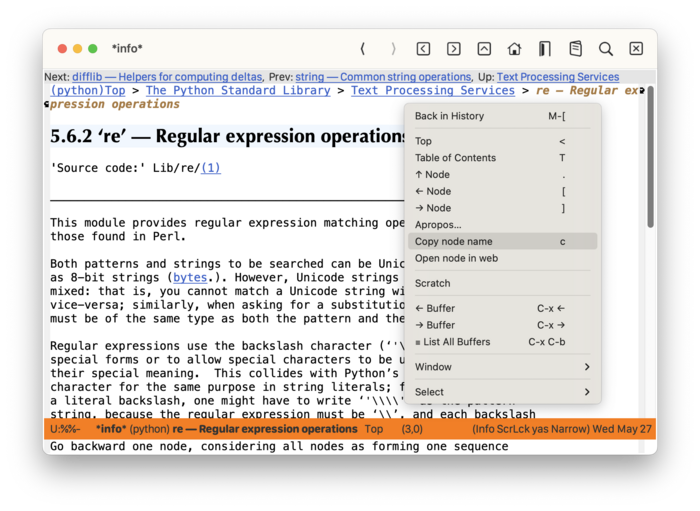Go to previous node toolbar icon
The width and height of the screenshot is (700, 511).
pyautogui.click(x=423, y=49)
